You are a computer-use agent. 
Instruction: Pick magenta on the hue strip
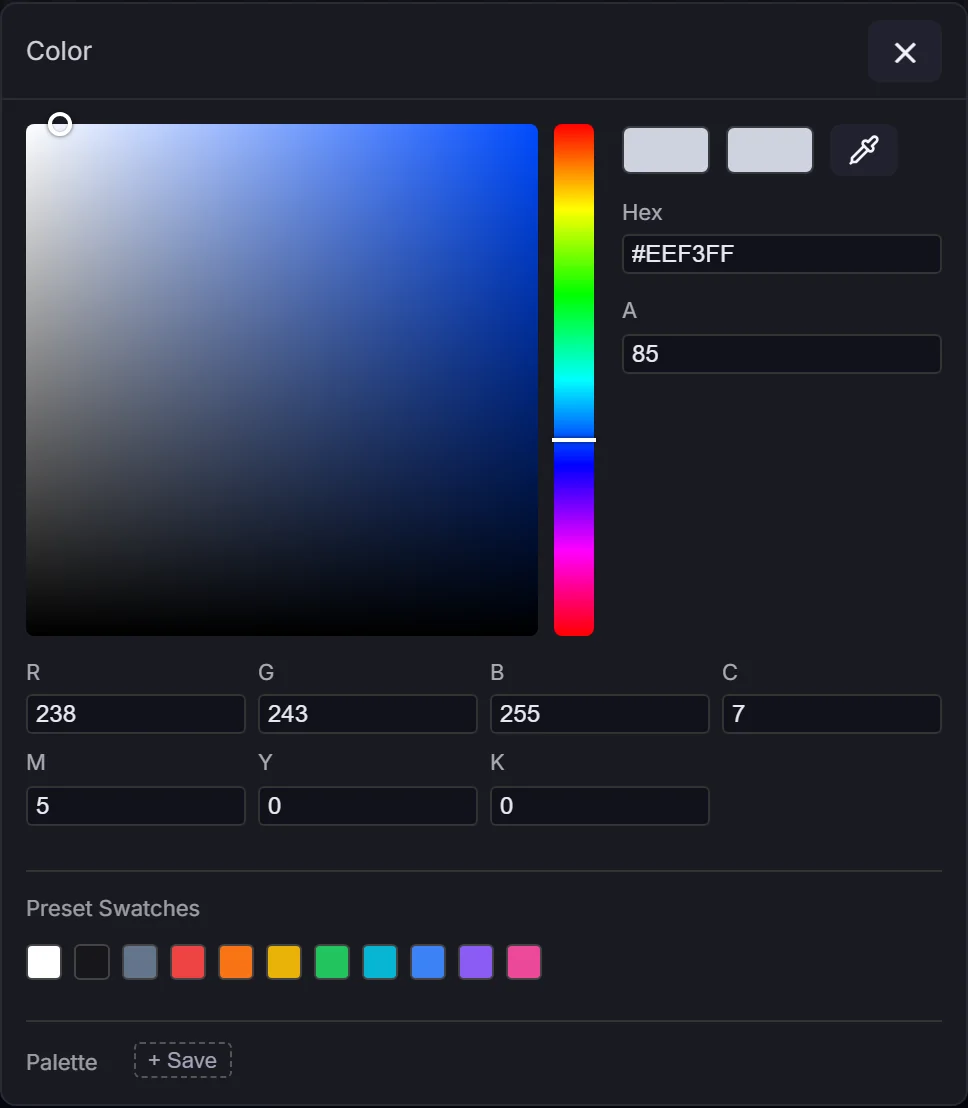pyautogui.click(x=574, y=550)
